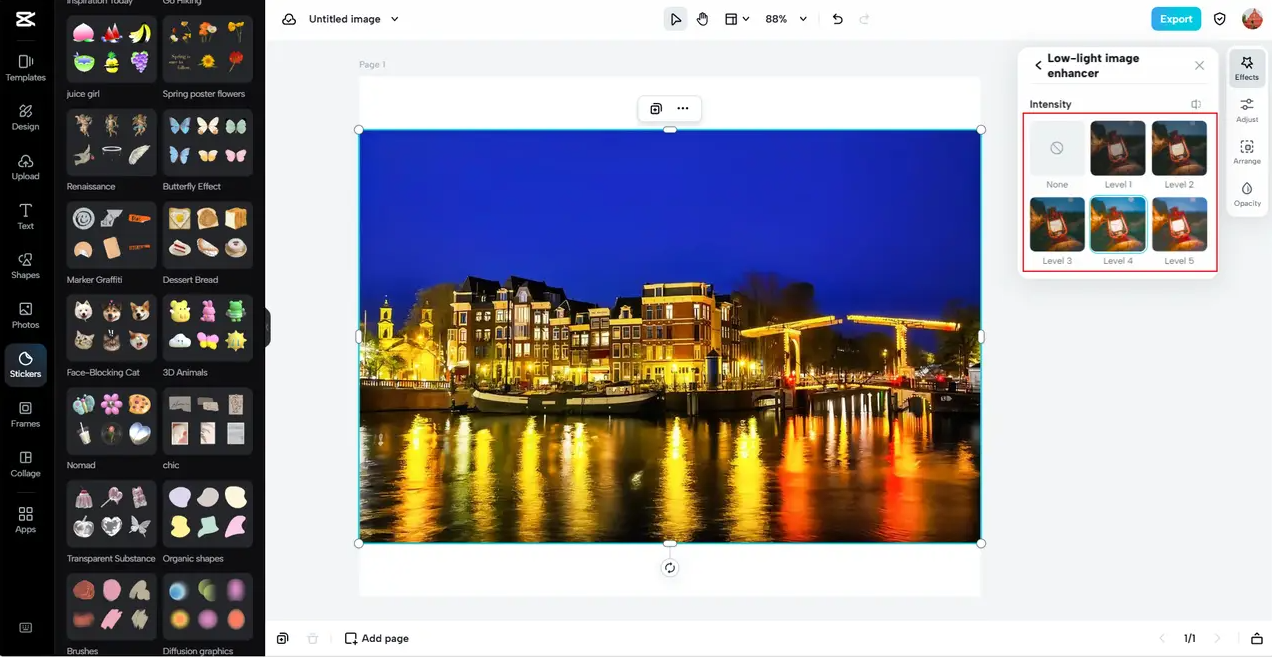Open more options on floating toolbar
This screenshot has height=657, width=1272.
point(683,108)
